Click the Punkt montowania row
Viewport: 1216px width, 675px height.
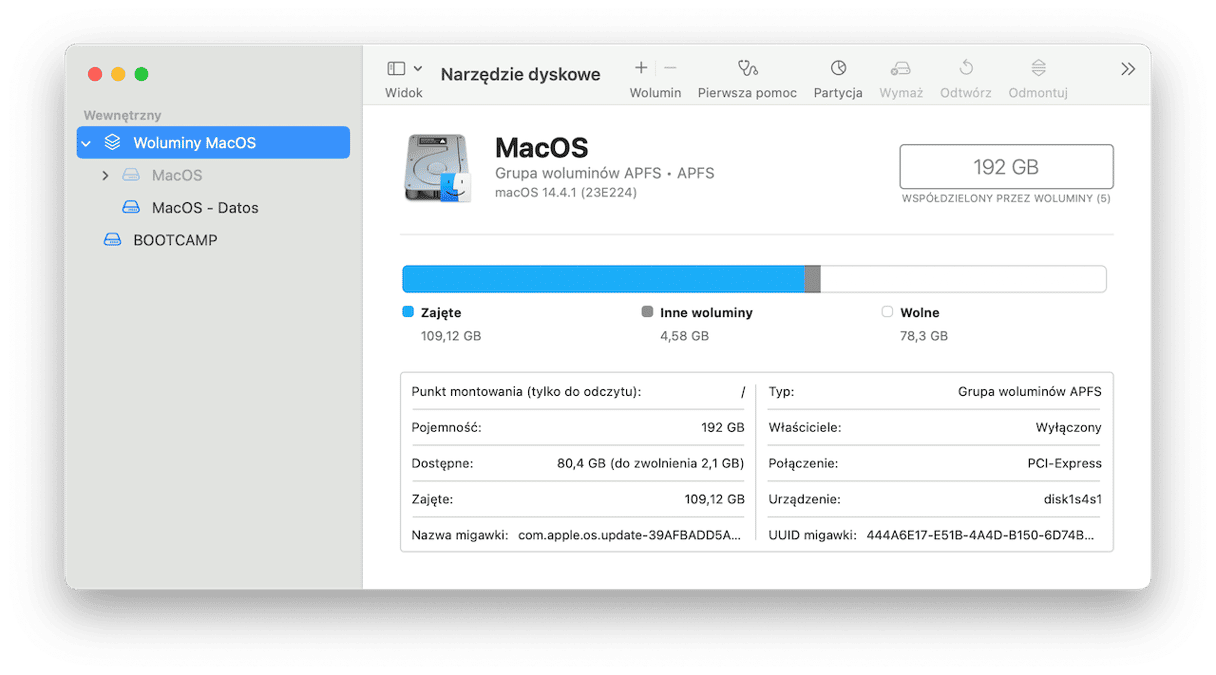point(578,391)
